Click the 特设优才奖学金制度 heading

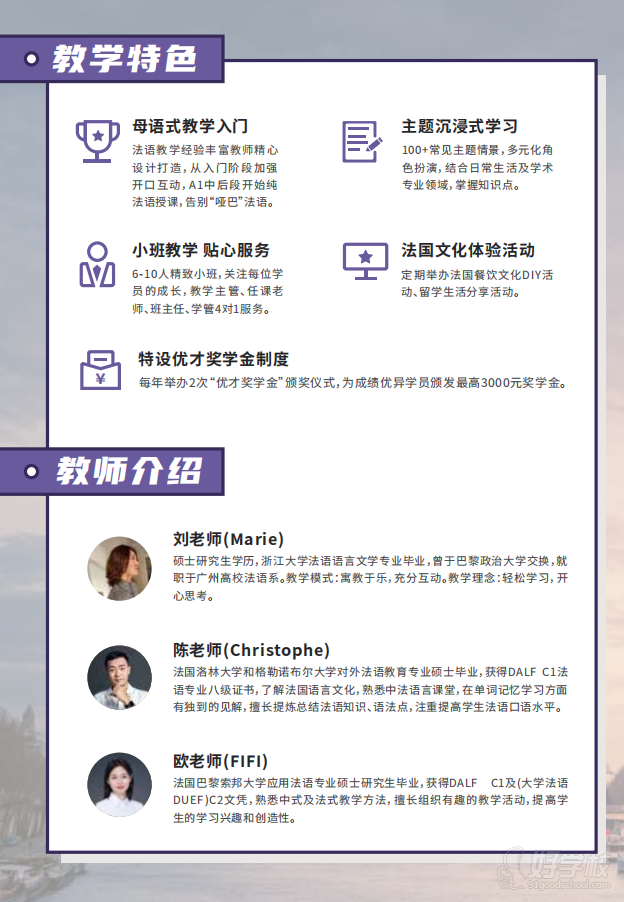[x=213, y=359]
